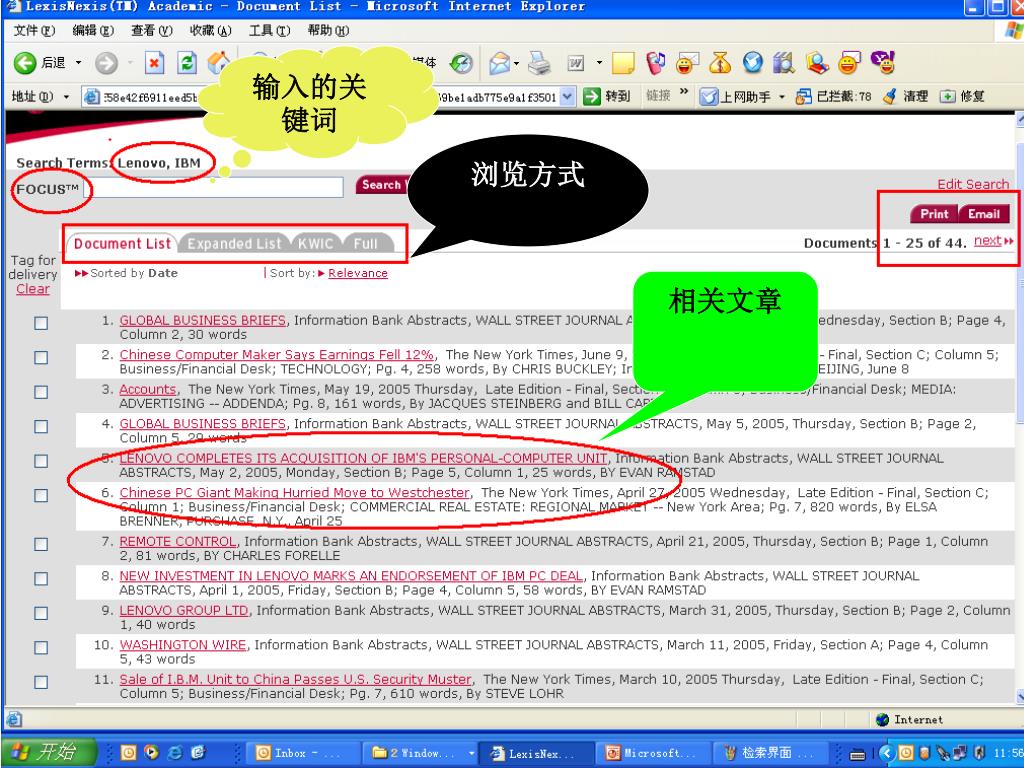The width and height of the screenshot is (1024, 768).
Task: Switch to KWIC view tab
Action: (x=315, y=244)
